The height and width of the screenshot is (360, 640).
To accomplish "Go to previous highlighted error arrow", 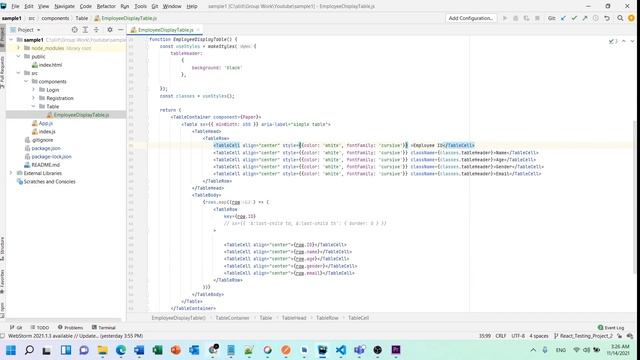I will tap(624, 41).
